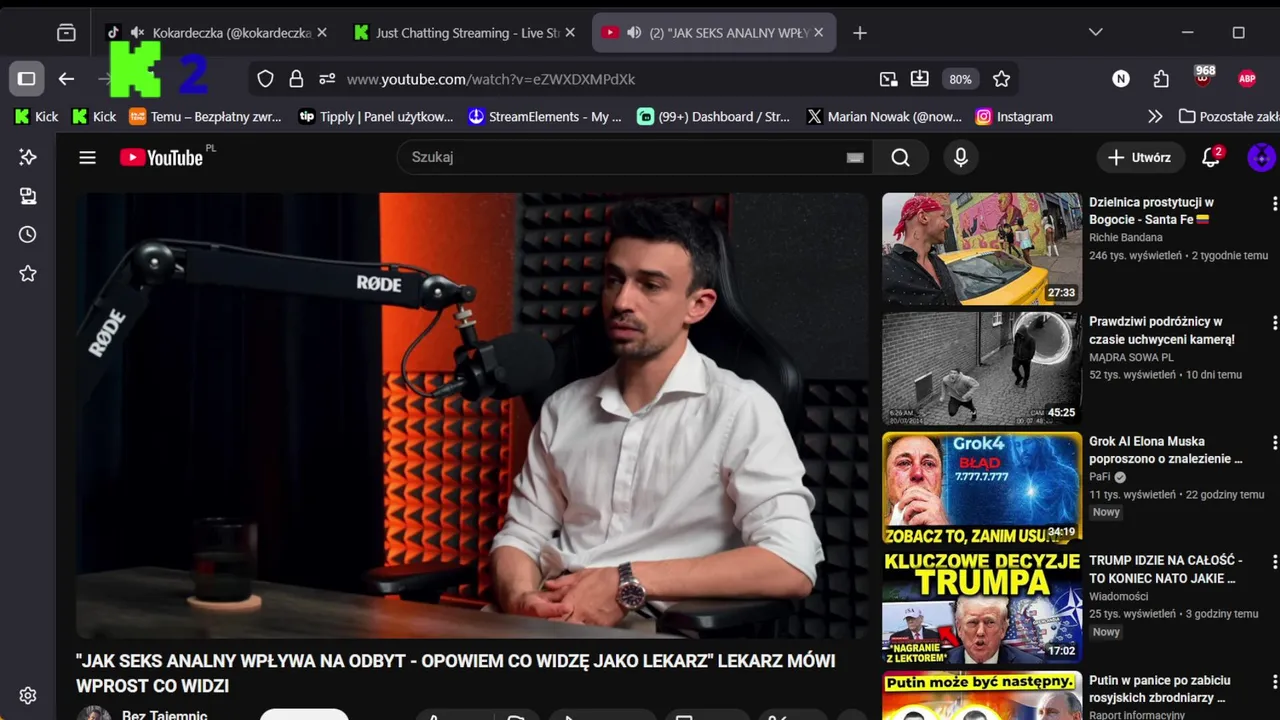Open the N extension icon
This screenshot has width=1280, height=720.
(x=1121, y=79)
